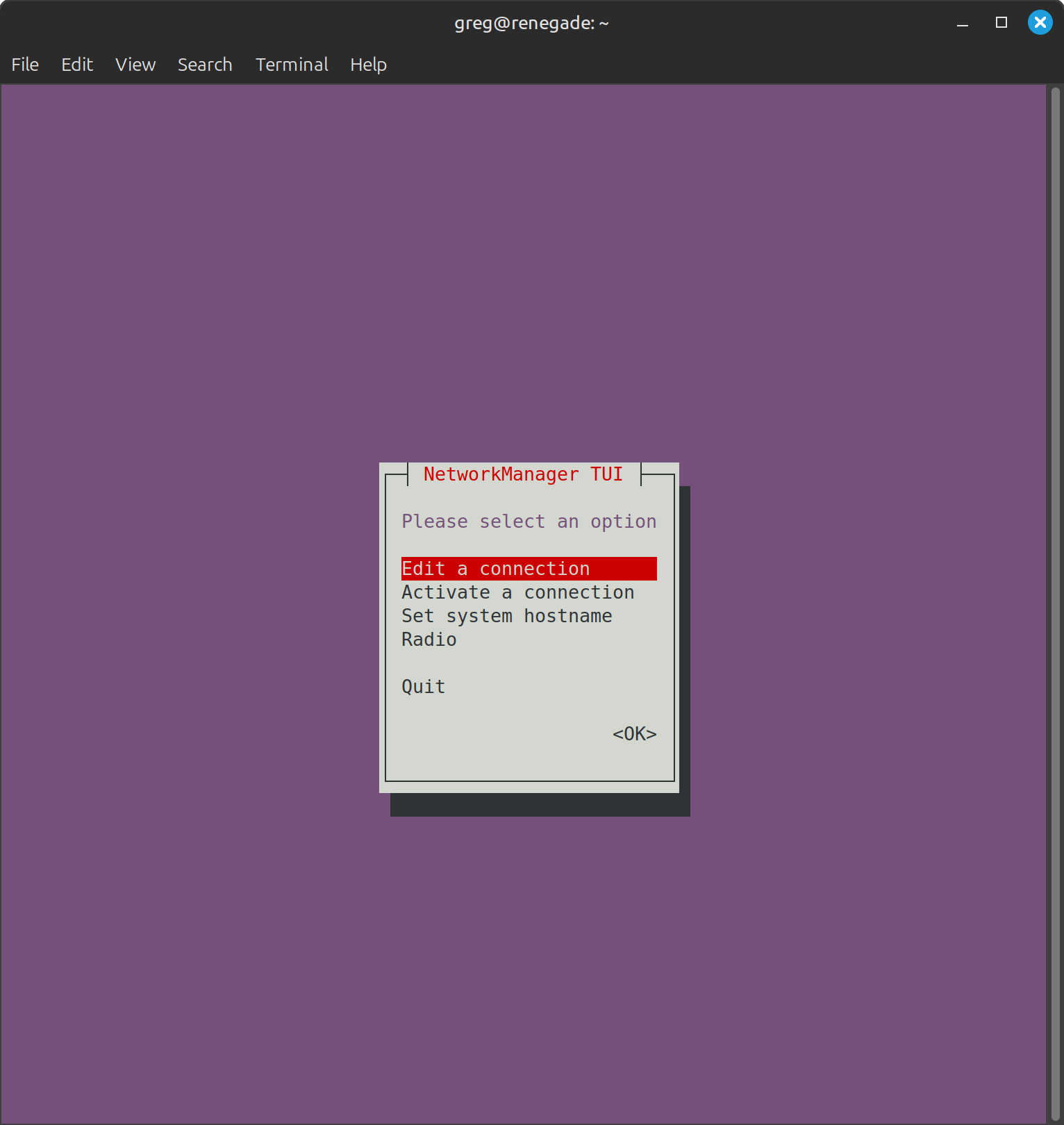Image resolution: width=1064 pixels, height=1125 pixels.
Task: Click the <OK> button
Action: click(635, 734)
